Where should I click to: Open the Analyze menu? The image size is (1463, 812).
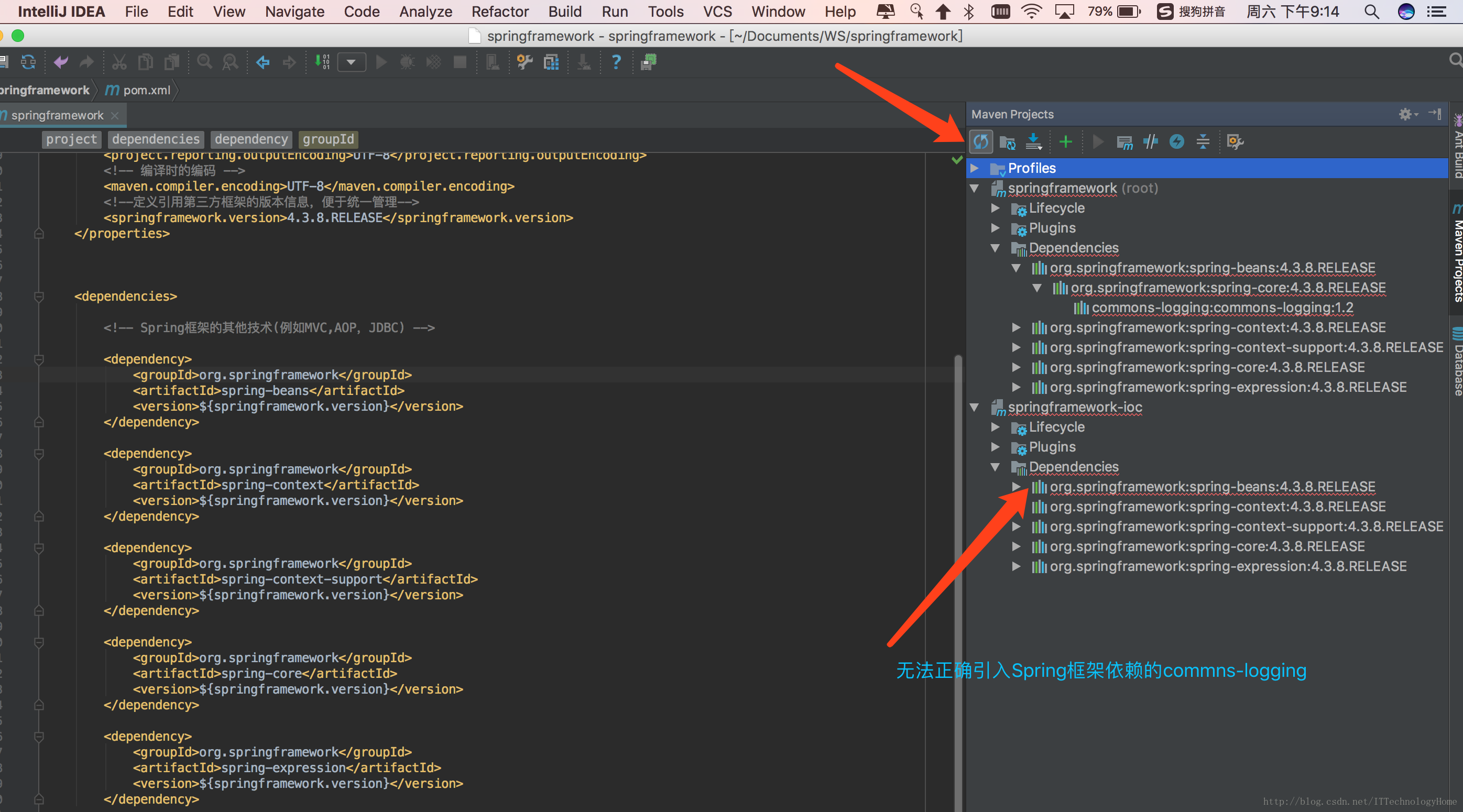[425, 12]
